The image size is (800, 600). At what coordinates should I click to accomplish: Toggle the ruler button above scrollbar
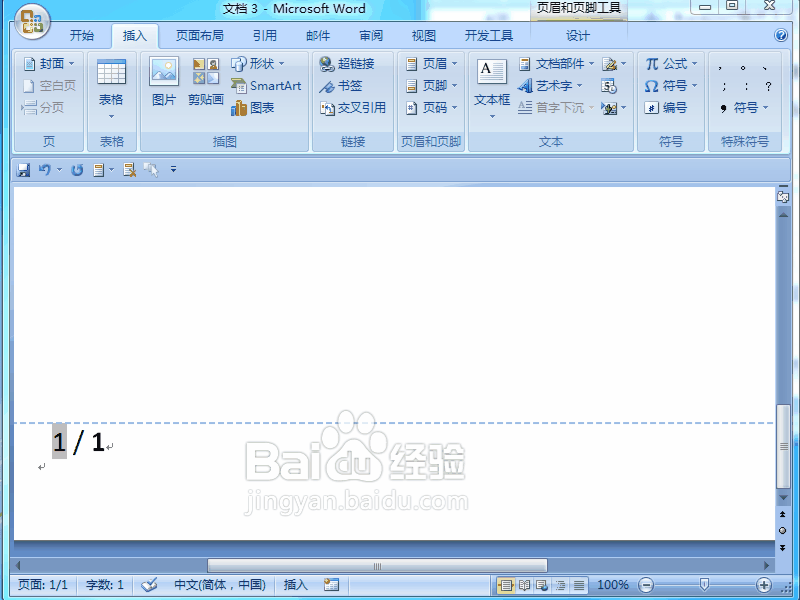point(783,197)
